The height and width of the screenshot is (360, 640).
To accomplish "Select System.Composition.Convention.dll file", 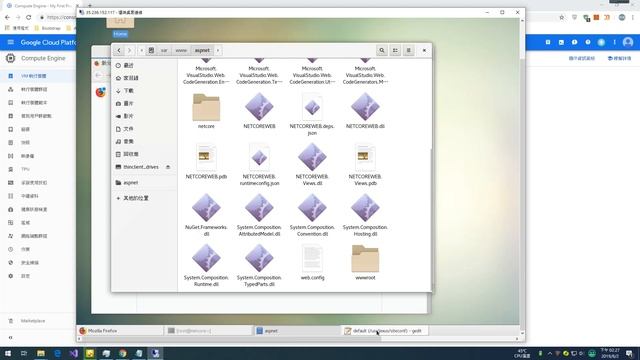I will 312,215.
